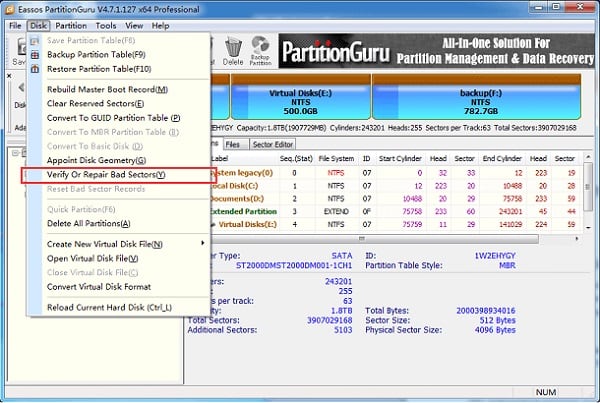Click the Backup Partition Table menu icon
The image size is (600, 403).
[36, 54]
